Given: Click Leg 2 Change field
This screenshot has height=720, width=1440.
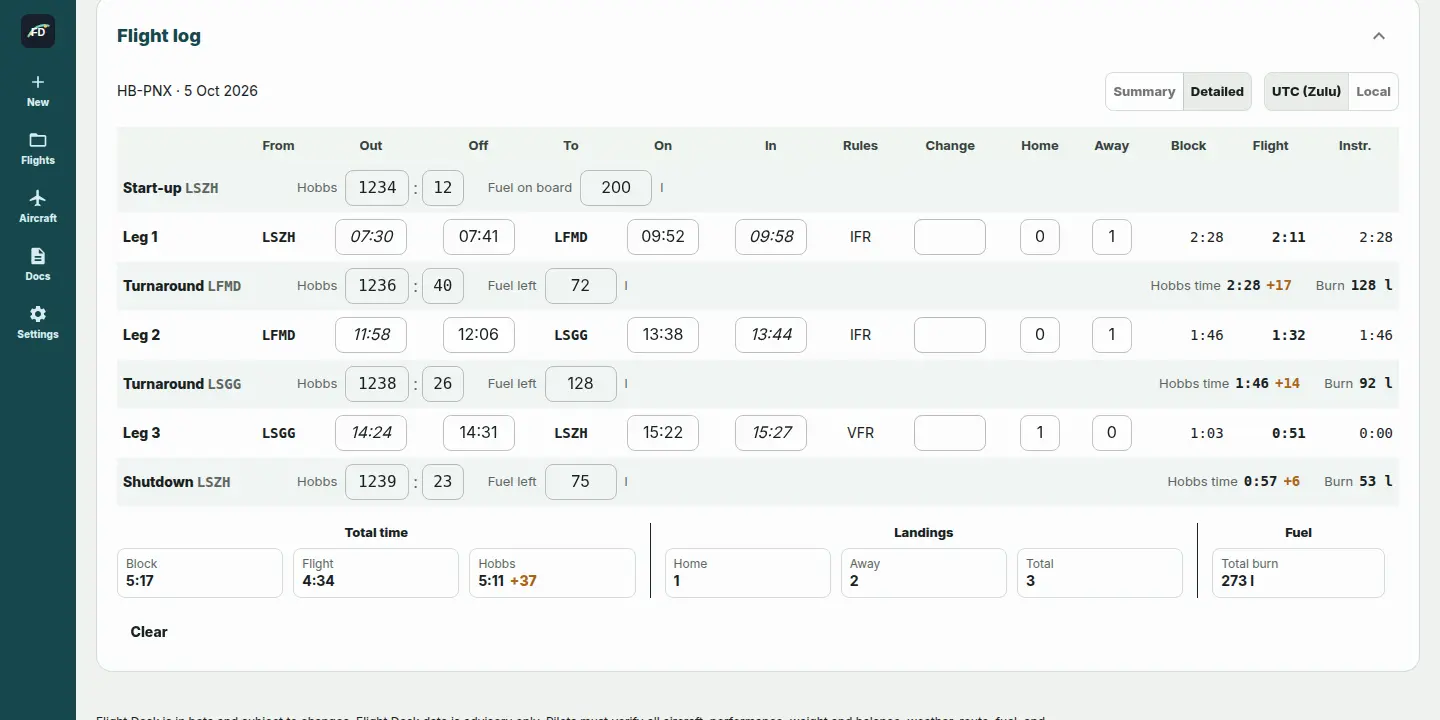Looking at the screenshot, I should (x=950, y=335).
